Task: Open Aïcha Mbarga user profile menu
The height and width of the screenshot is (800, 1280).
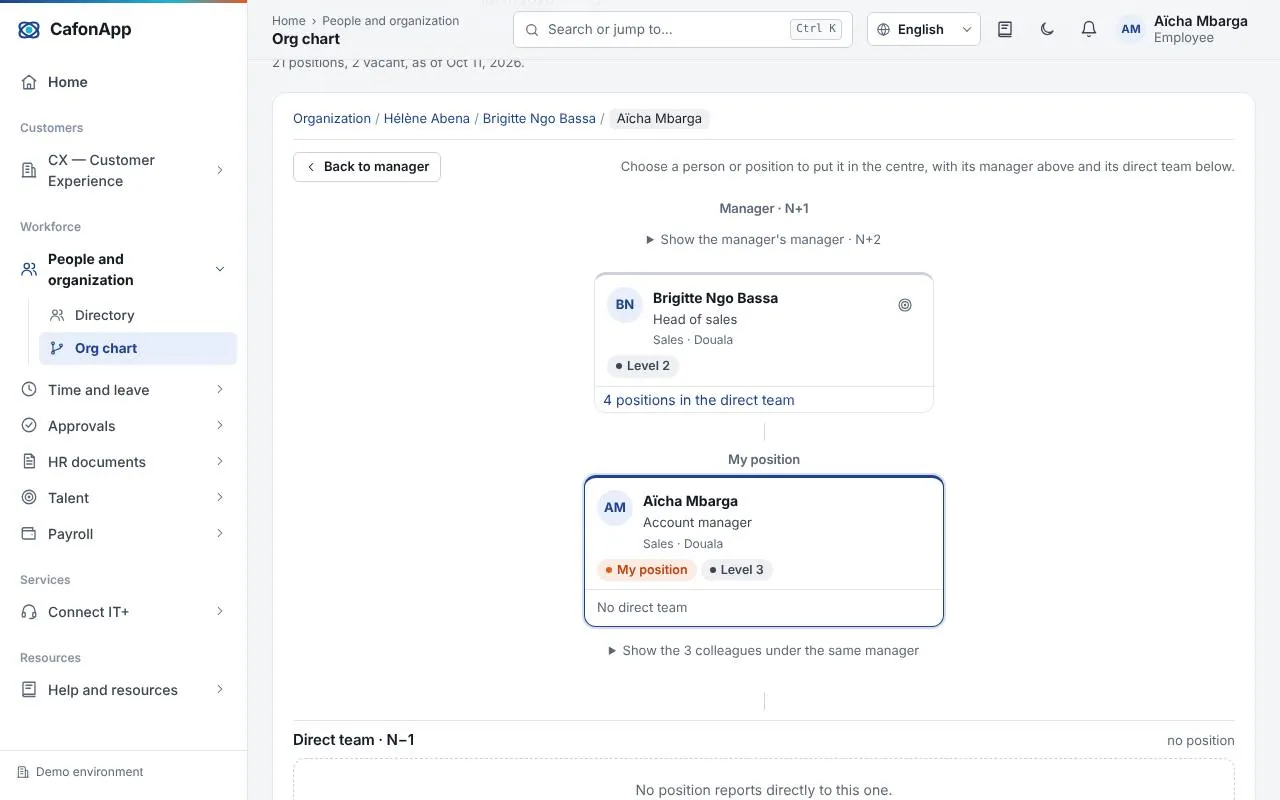Action: click(1183, 30)
